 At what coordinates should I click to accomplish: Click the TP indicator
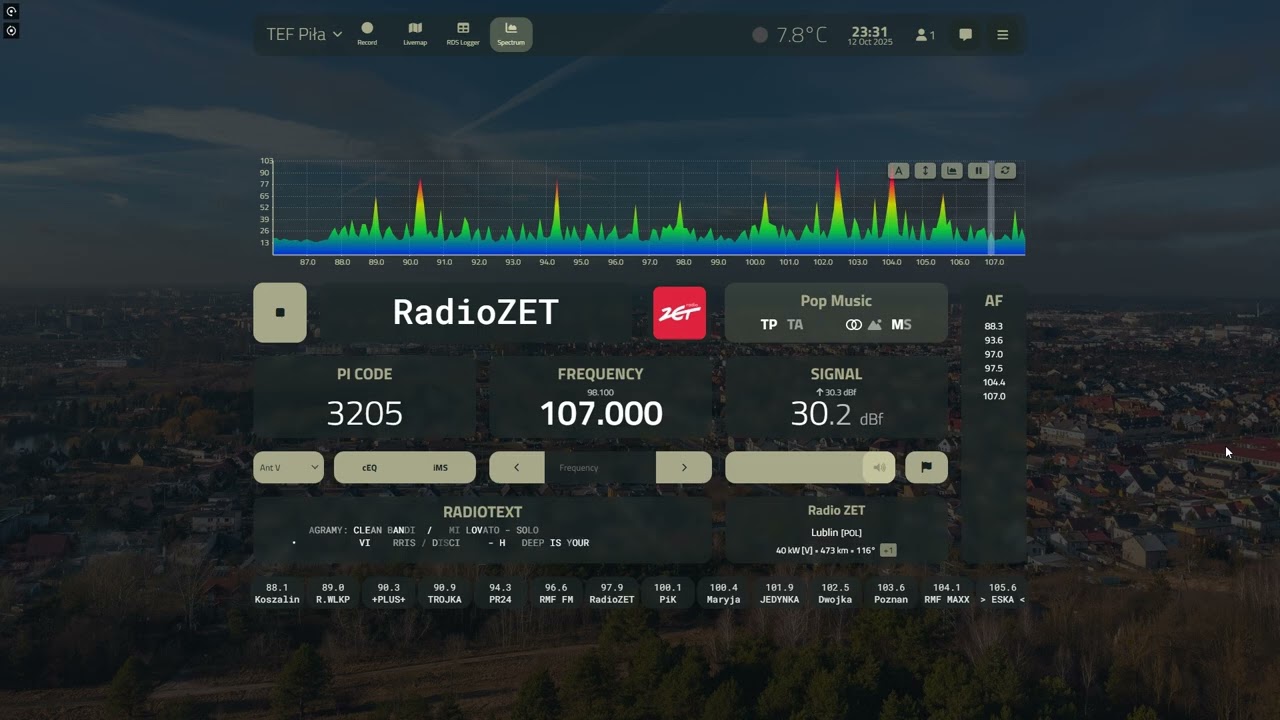tap(769, 325)
